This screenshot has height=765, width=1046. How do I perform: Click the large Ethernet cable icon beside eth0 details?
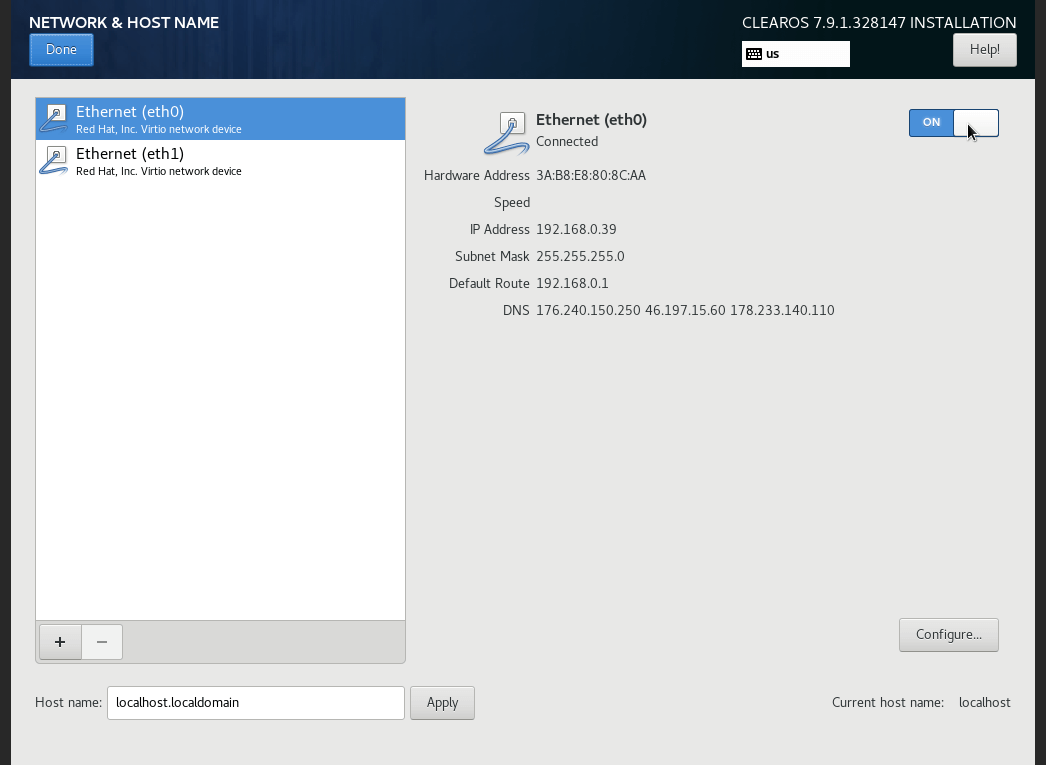point(505,132)
